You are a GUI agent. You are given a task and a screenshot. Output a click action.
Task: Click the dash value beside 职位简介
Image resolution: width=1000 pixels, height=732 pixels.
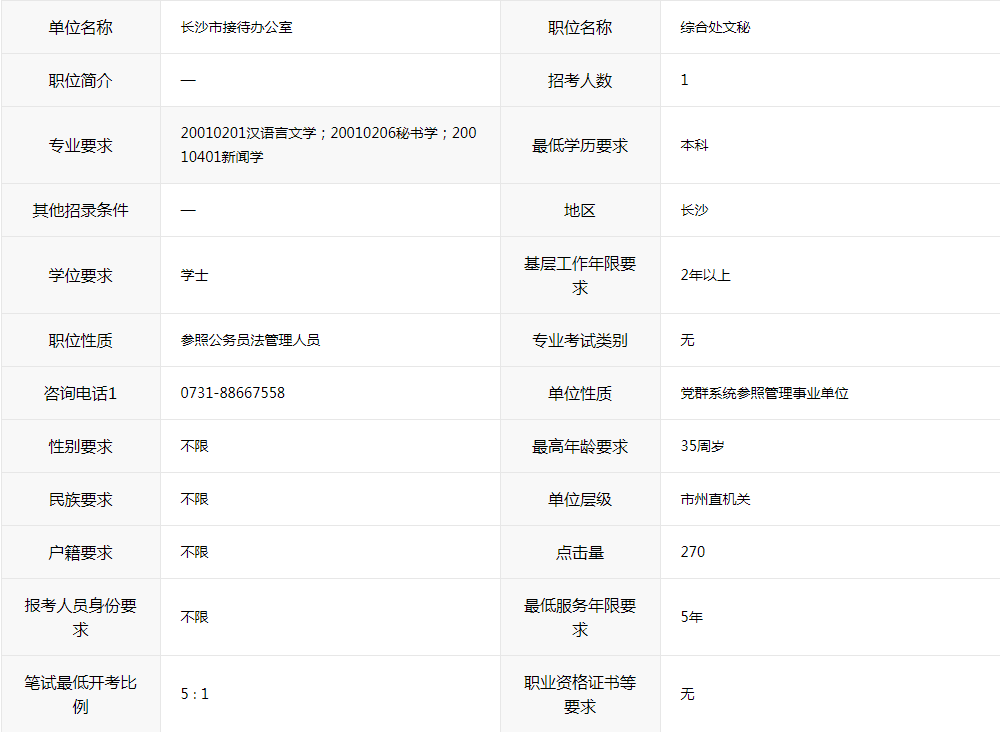click(188, 80)
